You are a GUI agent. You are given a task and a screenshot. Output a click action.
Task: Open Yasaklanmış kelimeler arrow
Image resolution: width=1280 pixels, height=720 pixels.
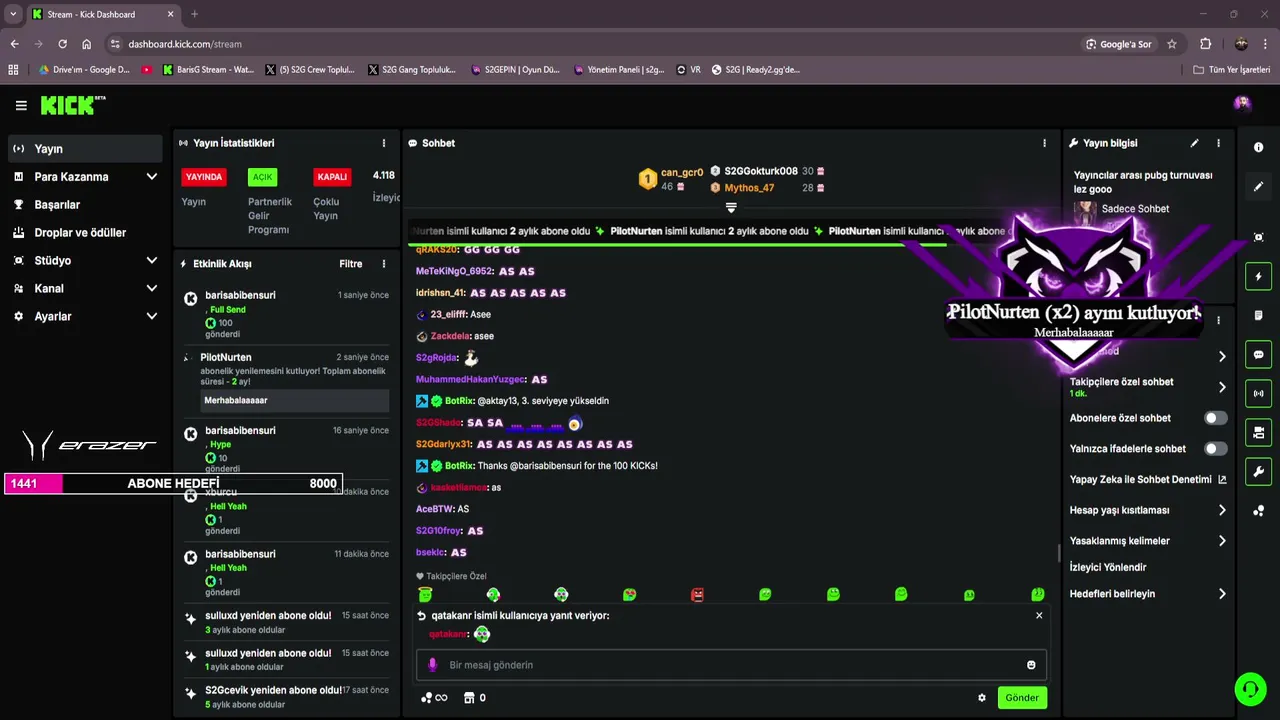click(1222, 541)
